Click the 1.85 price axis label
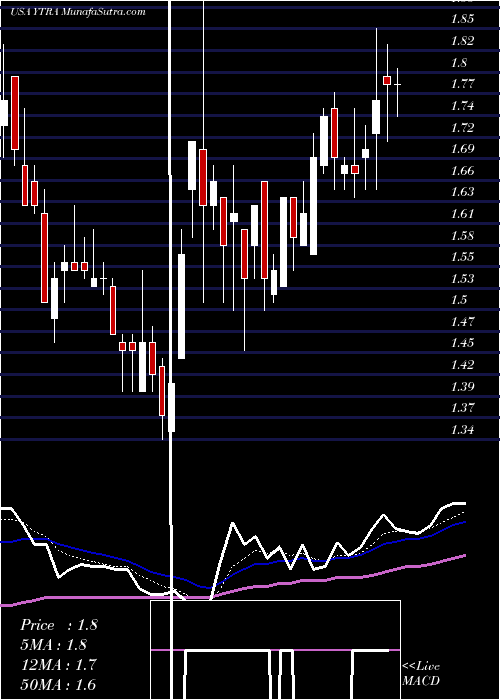500x700 pixels. [462, 19]
